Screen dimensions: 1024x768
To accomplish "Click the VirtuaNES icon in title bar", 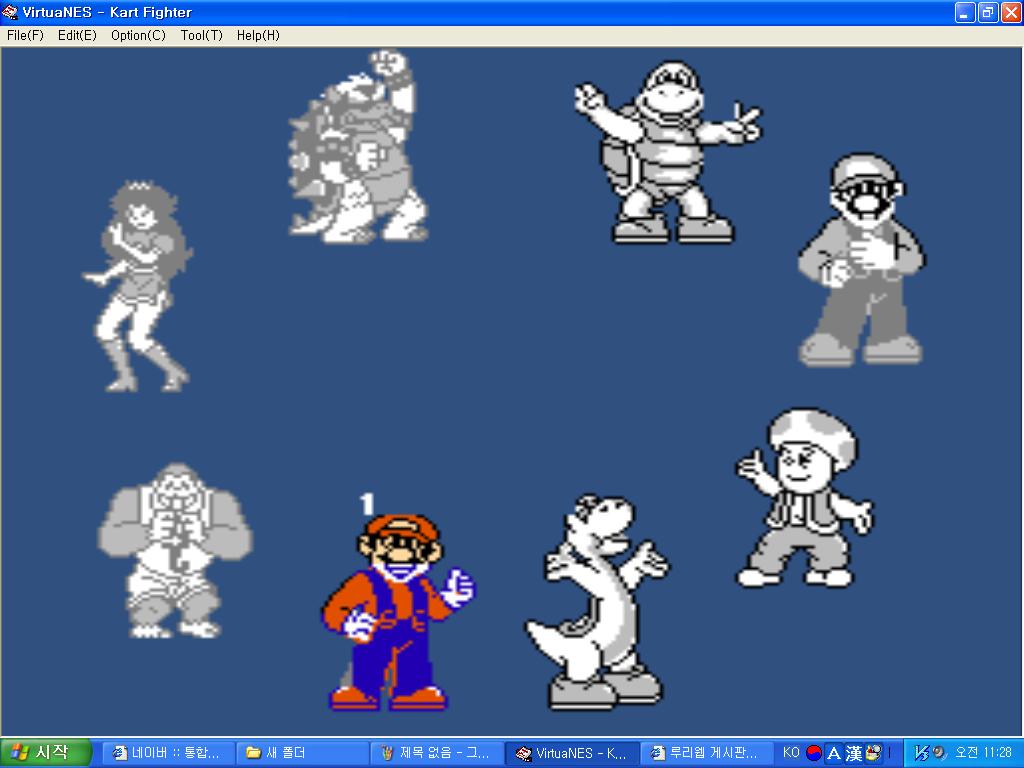I will 10,12.
